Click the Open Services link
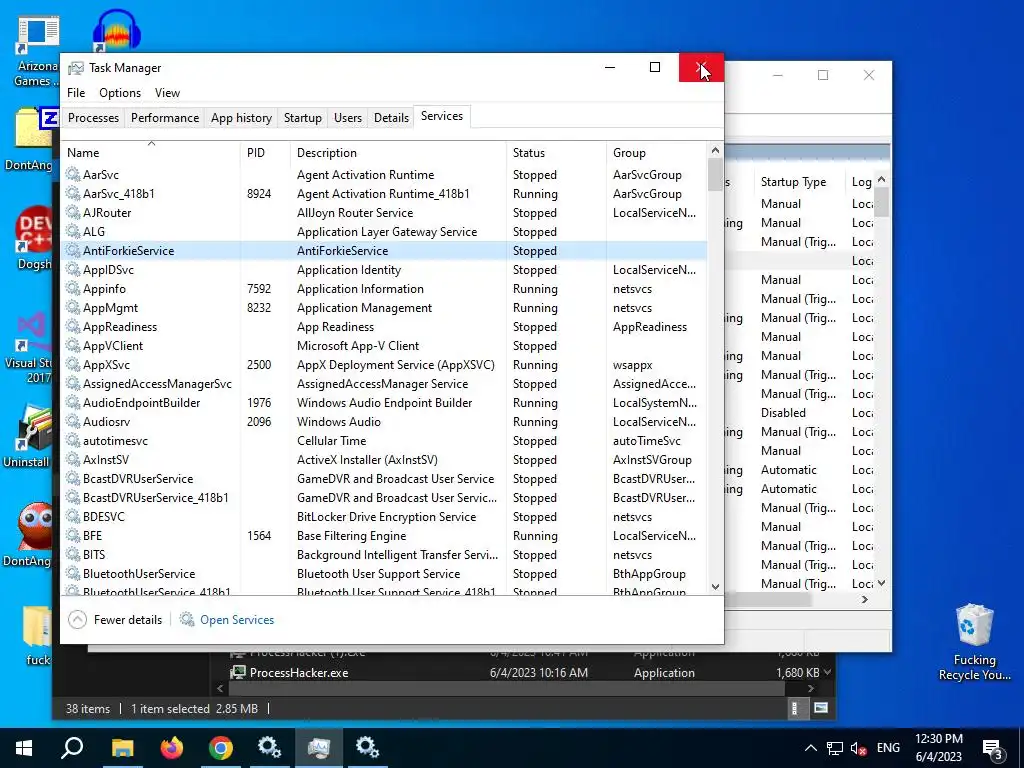Viewport: 1024px width, 768px height. tap(237, 620)
